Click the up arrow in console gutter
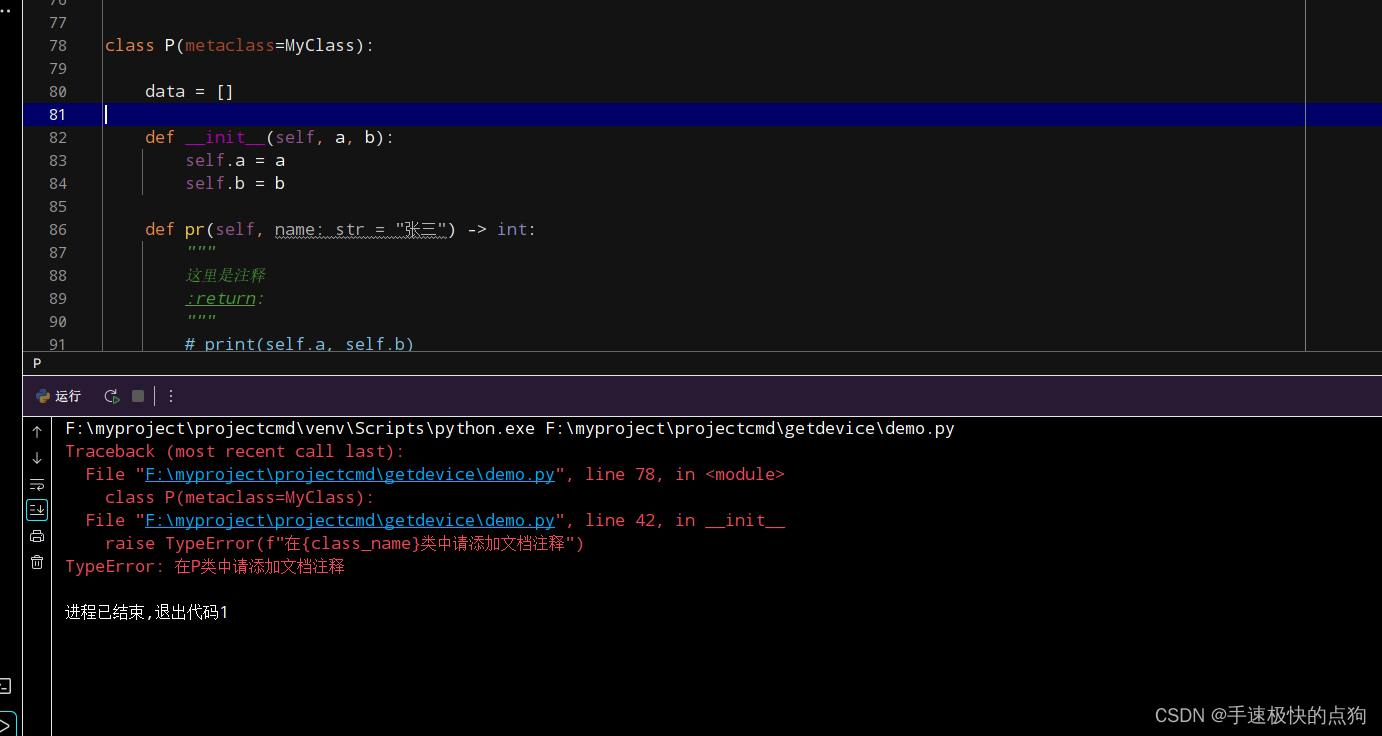The height and width of the screenshot is (736, 1382). pyautogui.click(x=37, y=432)
